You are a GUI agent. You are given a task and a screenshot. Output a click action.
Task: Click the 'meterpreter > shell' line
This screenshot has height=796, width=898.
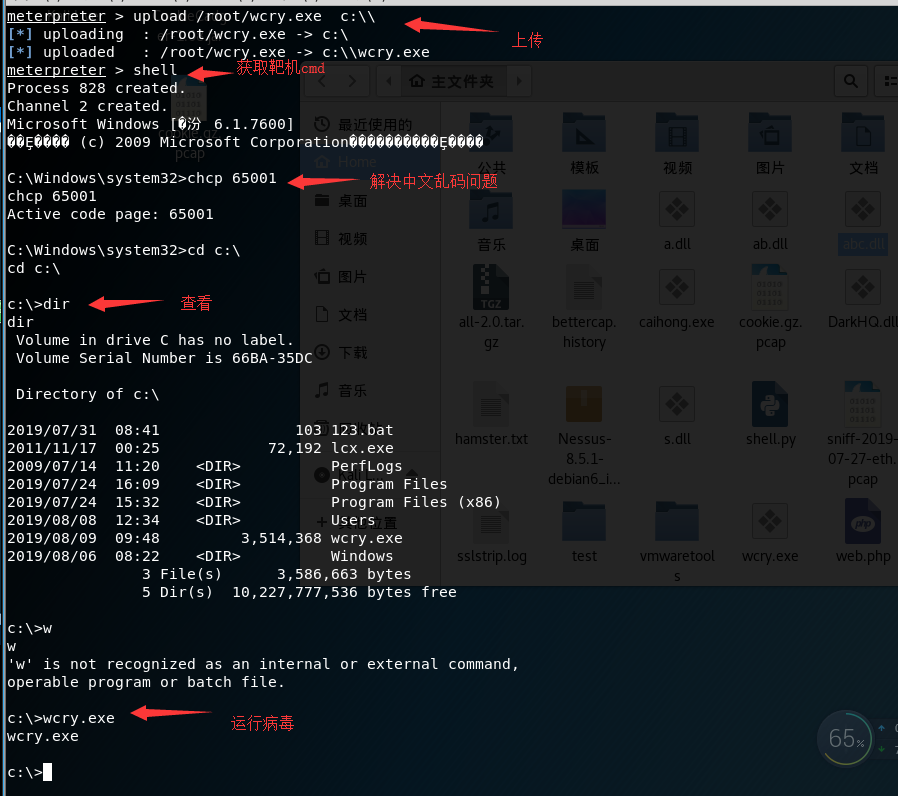tap(92, 70)
